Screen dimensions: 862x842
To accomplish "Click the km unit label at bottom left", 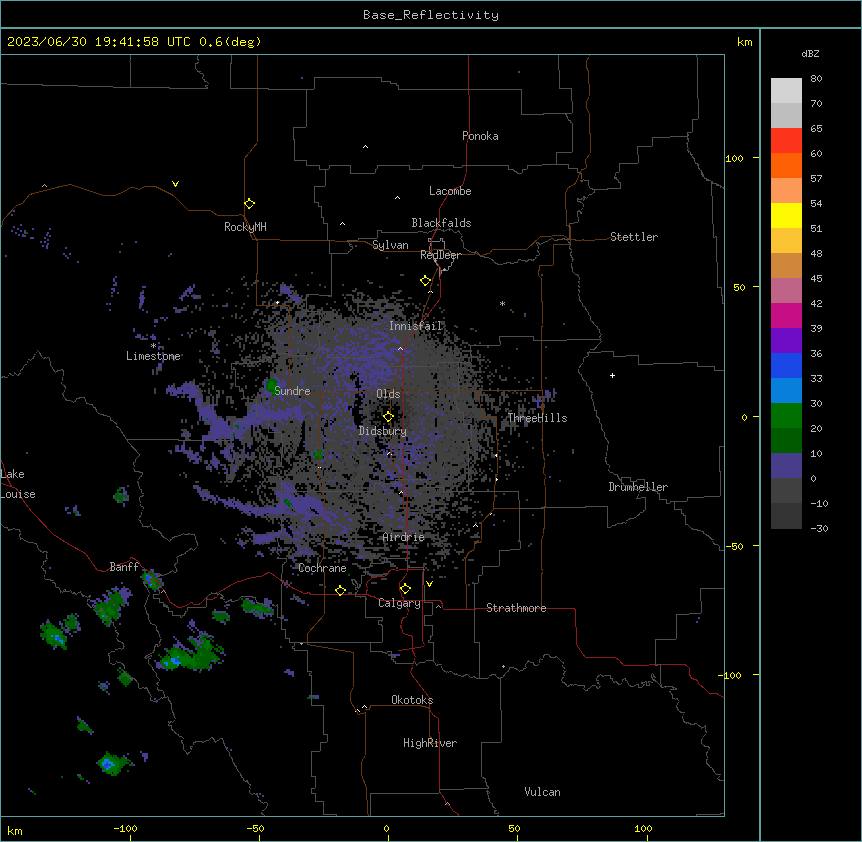I will 15,831.
